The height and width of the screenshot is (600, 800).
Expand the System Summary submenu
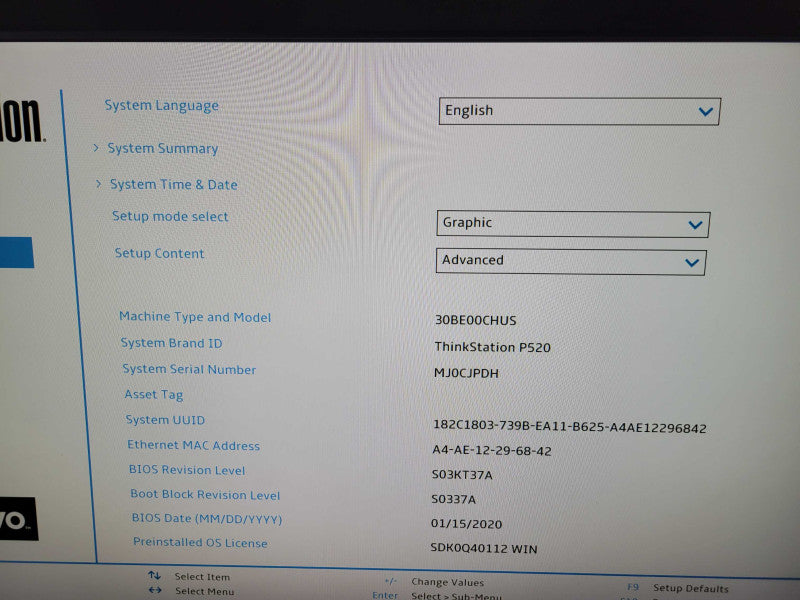point(163,148)
